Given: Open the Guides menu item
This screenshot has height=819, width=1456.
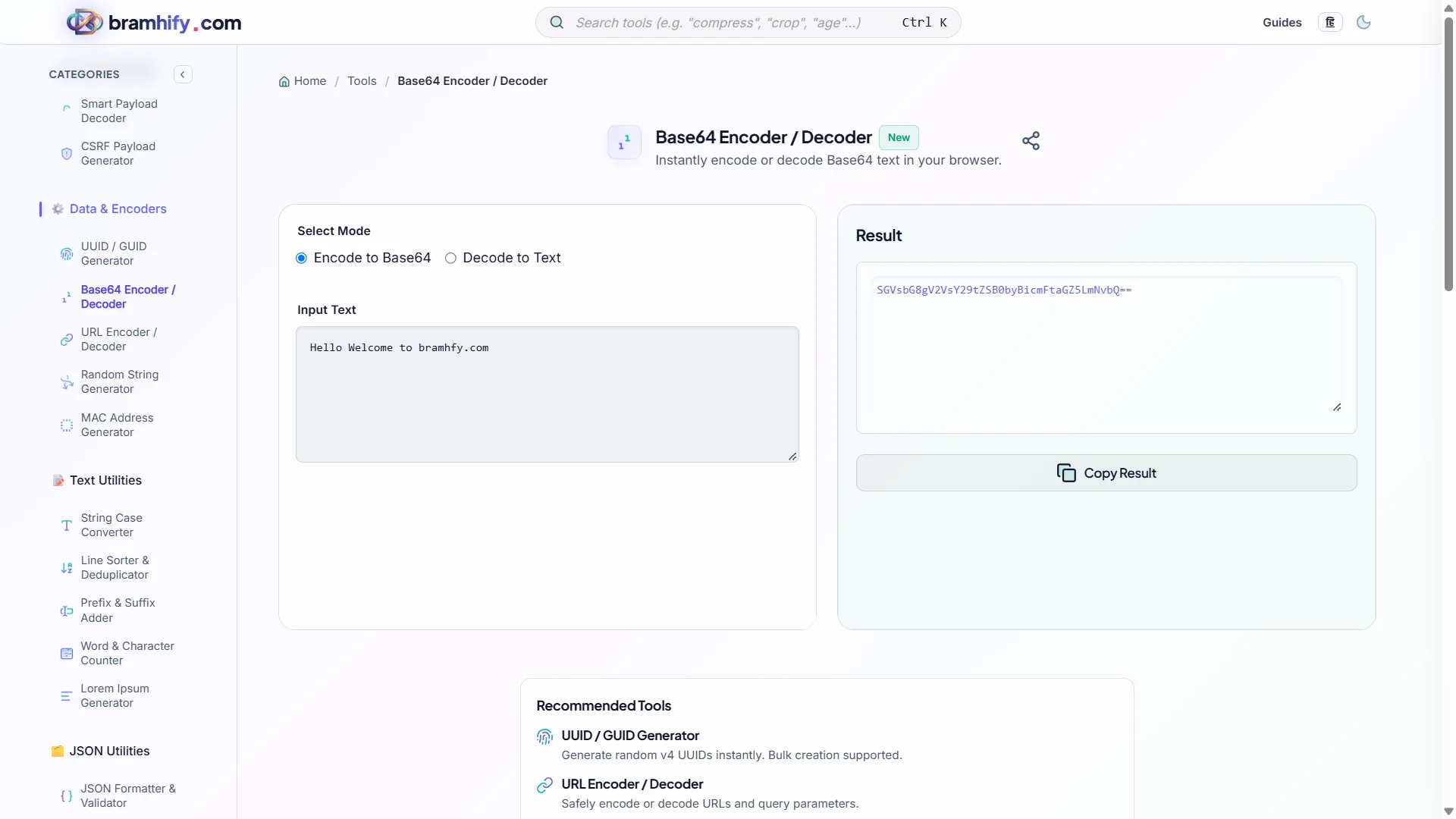Looking at the screenshot, I should [1282, 23].
